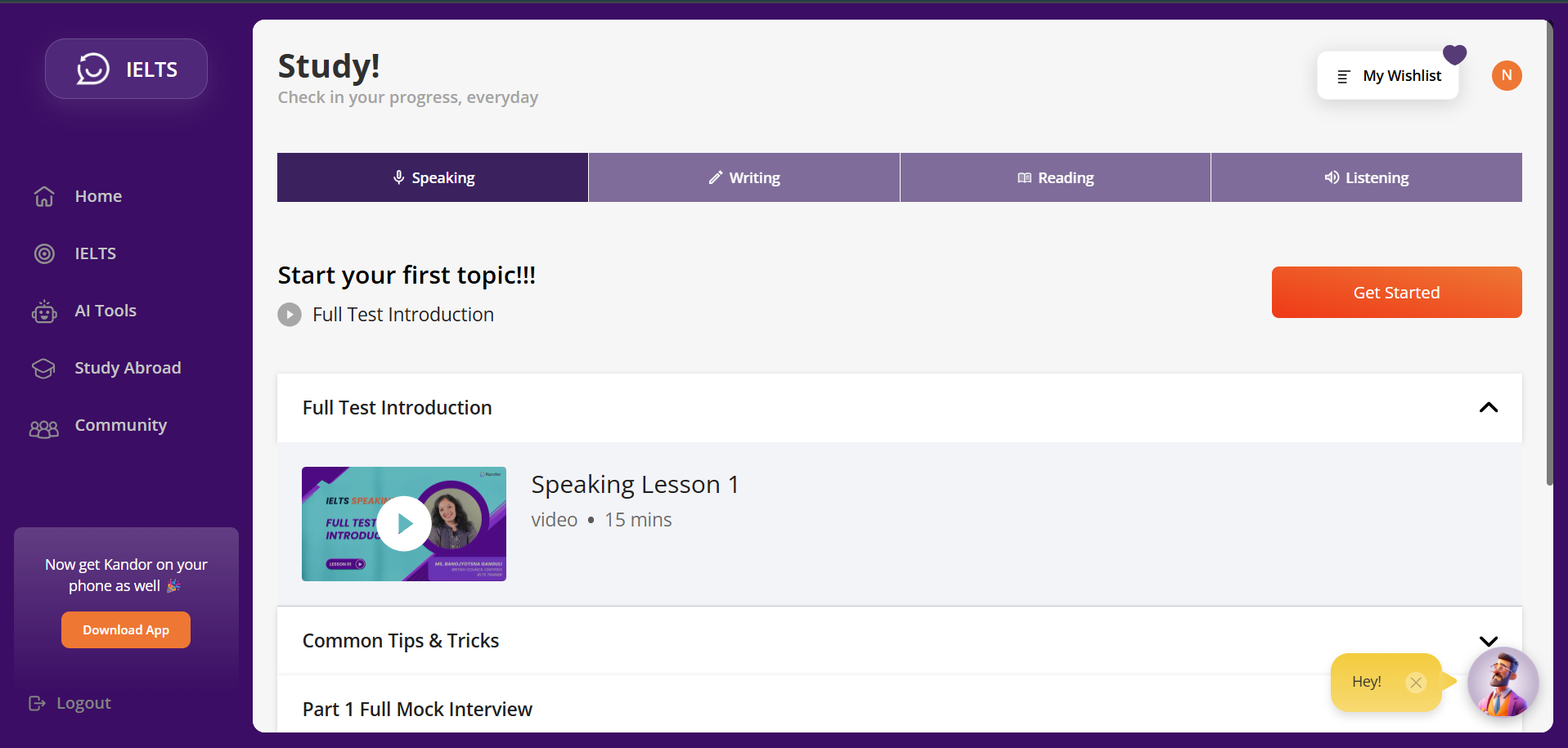Click the speaker icon on Listening tab
The image size is (1568, 748).
1332,177
